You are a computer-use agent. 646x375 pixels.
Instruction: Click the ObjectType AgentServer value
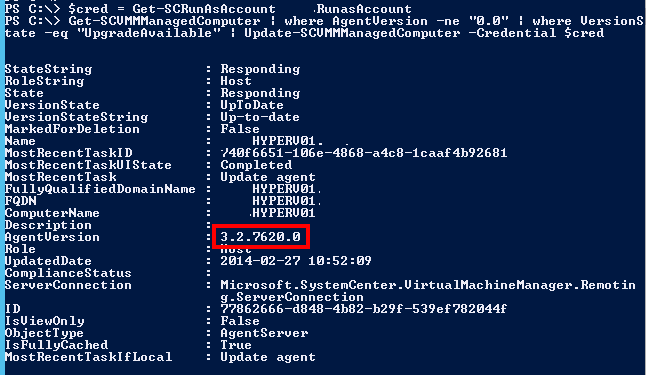[264, 333]
